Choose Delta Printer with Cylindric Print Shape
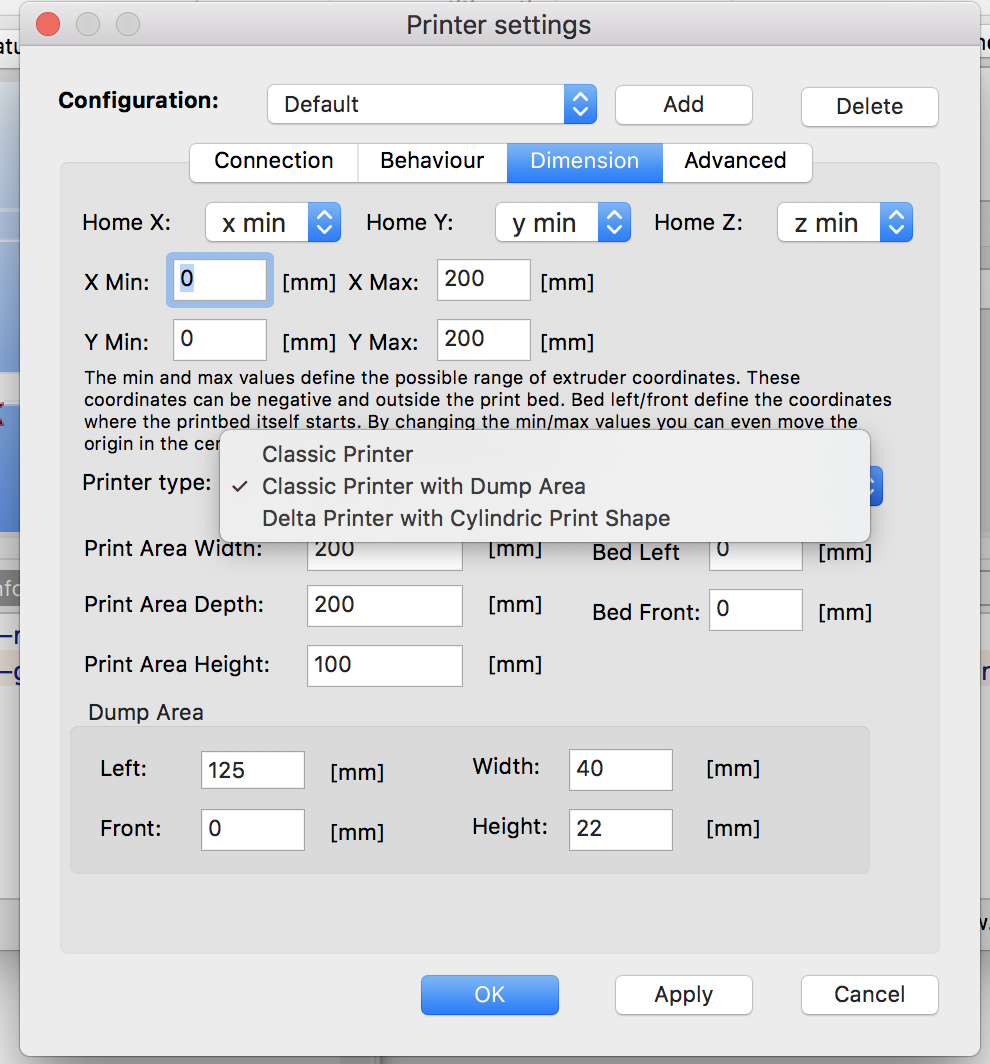Screen dimensions: 990x1064 pyautogui.click(x=465, y=518)
